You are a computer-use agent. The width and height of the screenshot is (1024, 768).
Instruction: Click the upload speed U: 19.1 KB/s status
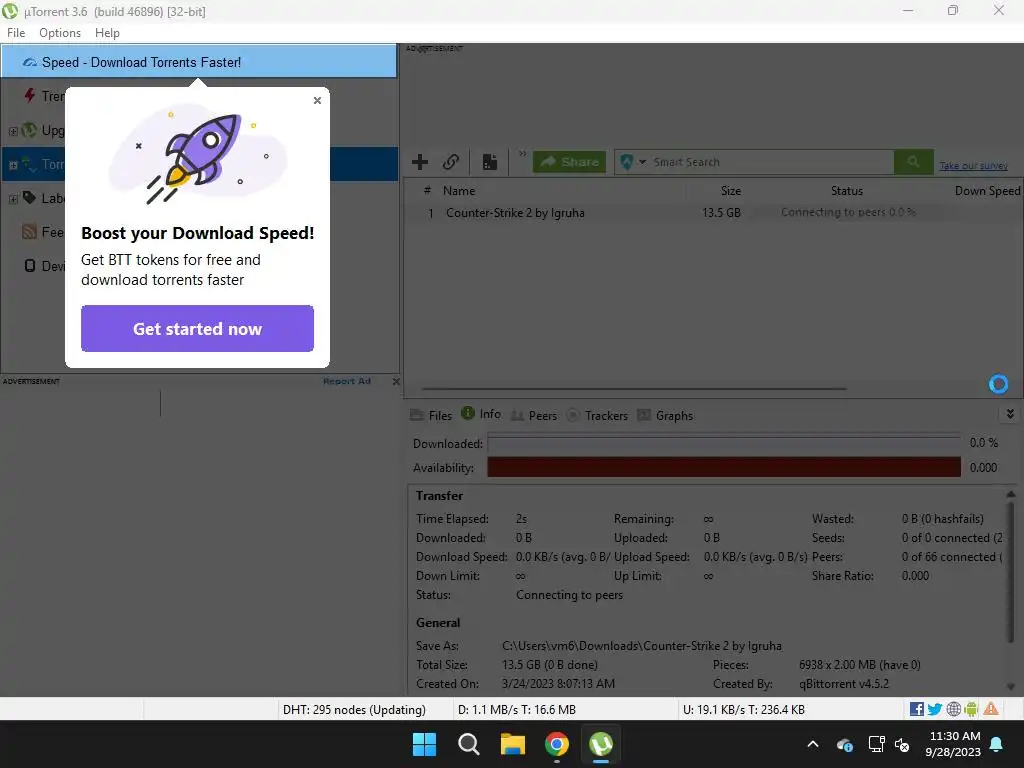(x=744, y=709)
